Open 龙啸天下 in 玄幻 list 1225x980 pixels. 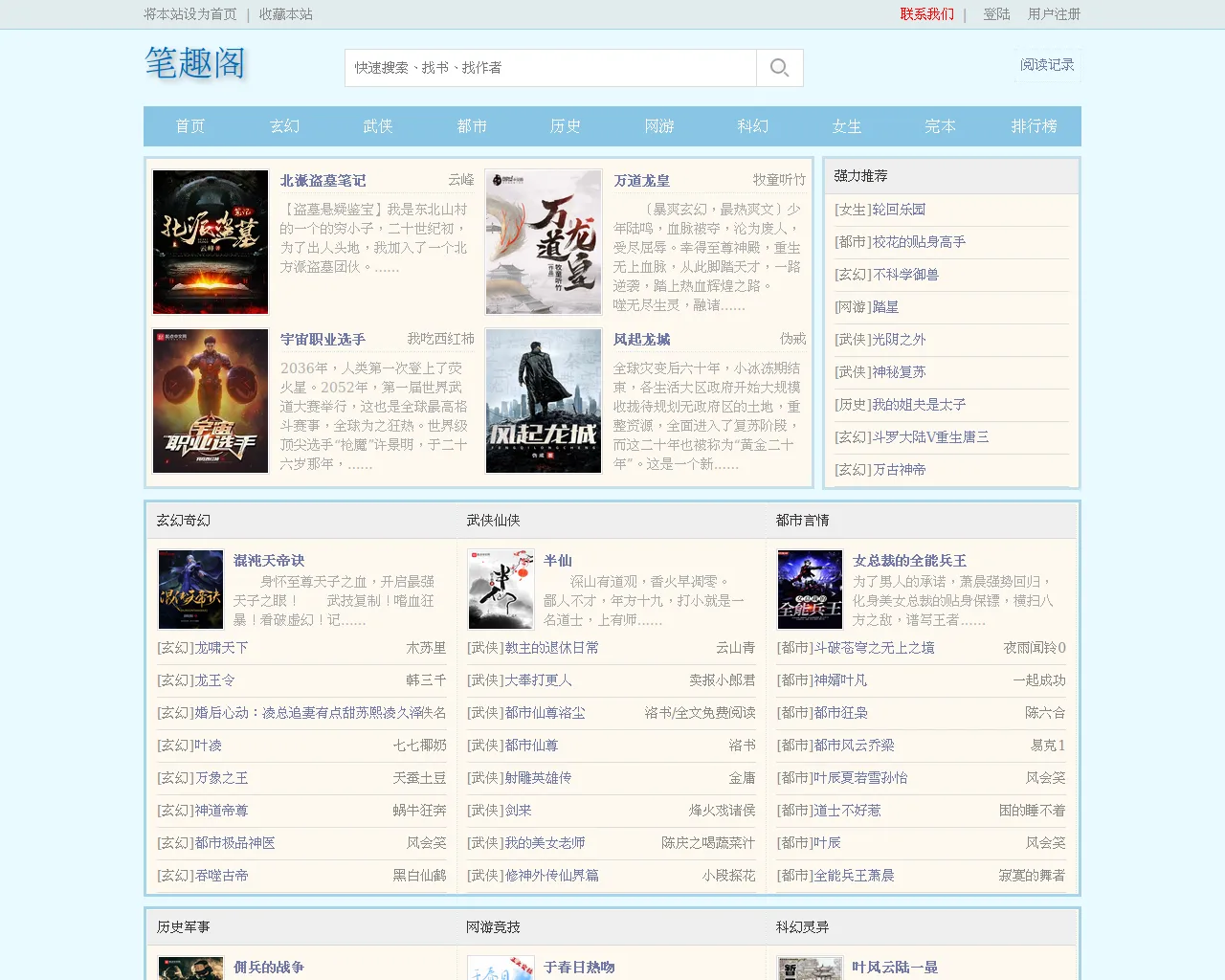(221, 648)
